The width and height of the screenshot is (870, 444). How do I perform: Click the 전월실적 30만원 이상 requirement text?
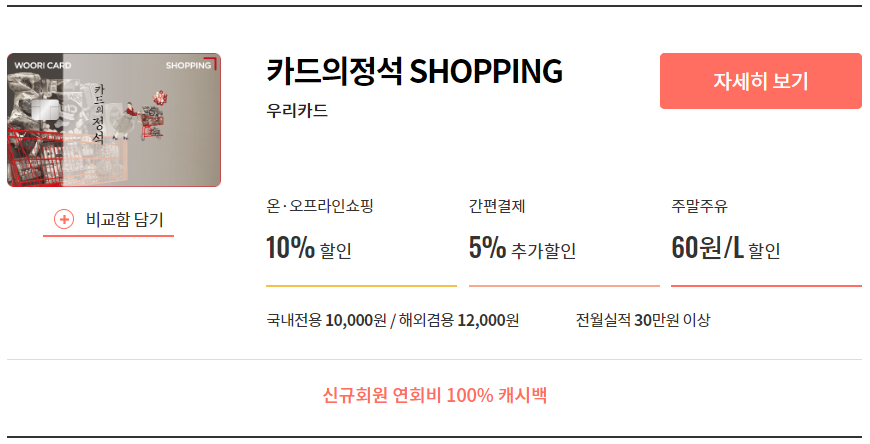pyautogui.click(x=643, y=320)
